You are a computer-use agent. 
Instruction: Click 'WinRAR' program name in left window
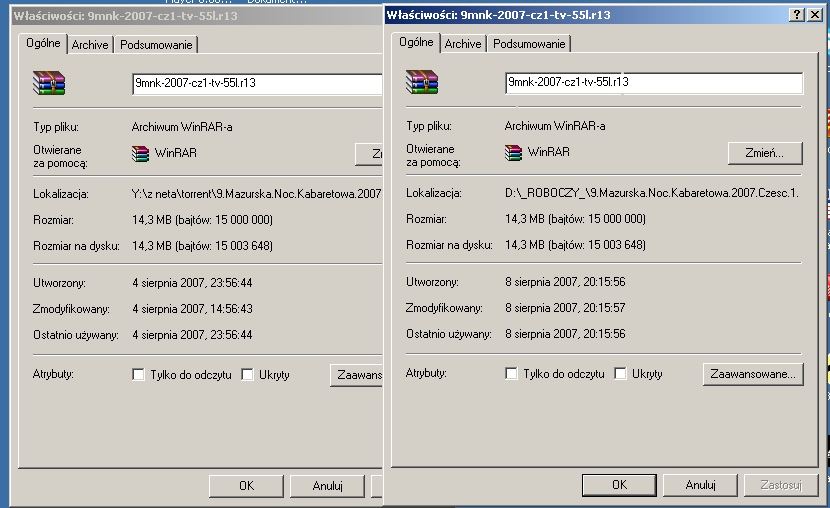coord(176,153)
